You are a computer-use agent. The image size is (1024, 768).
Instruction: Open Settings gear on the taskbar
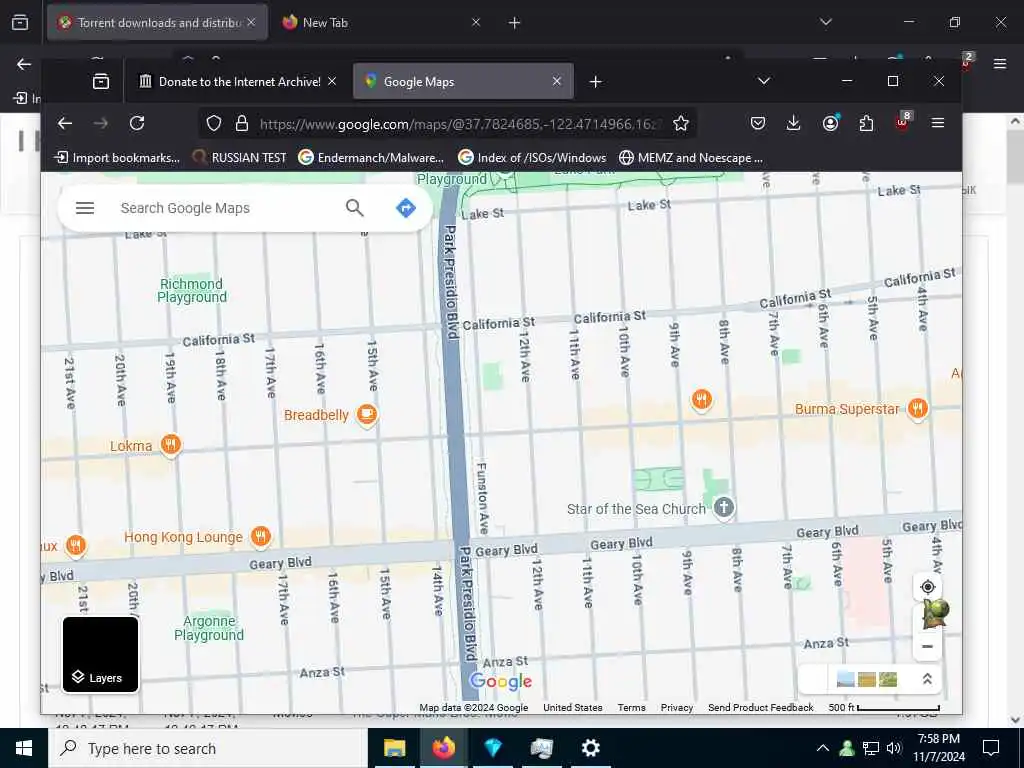click(x=590, y=748)
